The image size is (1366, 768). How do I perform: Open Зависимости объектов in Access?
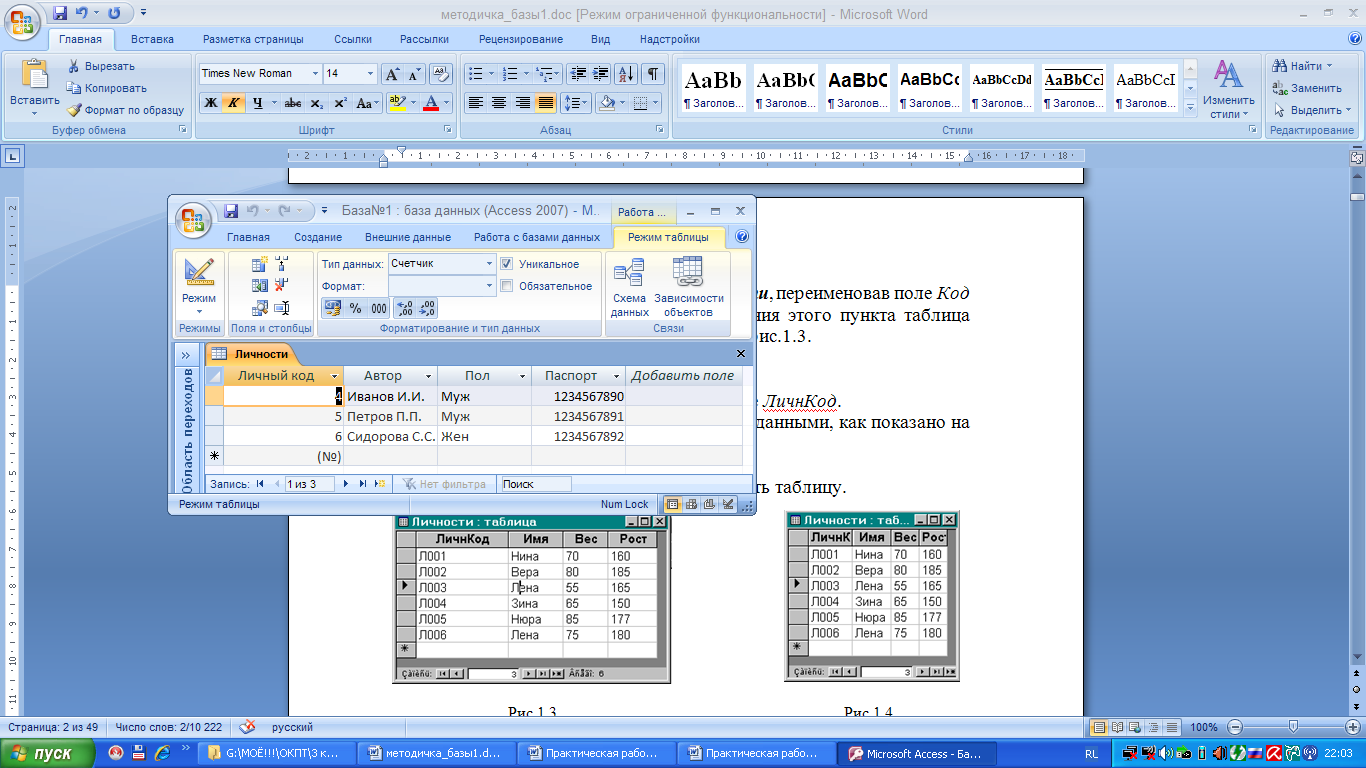(688, 287)
